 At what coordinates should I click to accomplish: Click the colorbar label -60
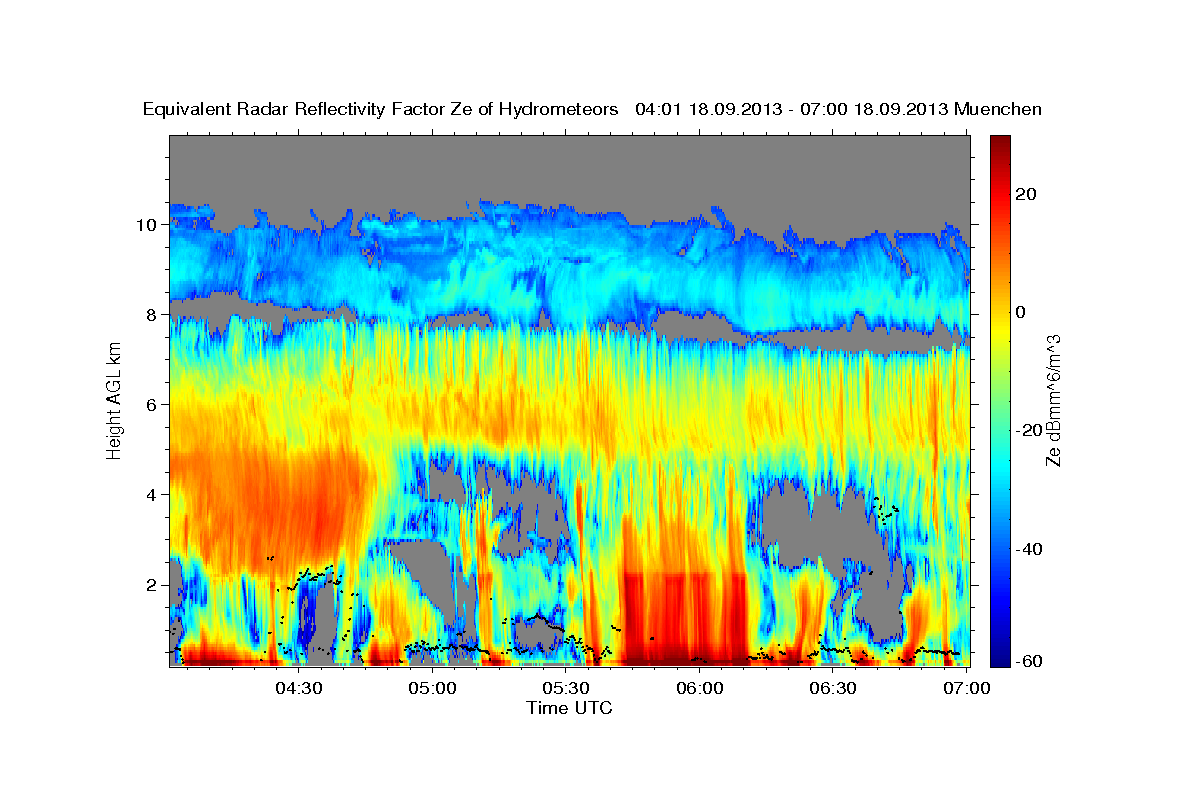pos(1031,661)
